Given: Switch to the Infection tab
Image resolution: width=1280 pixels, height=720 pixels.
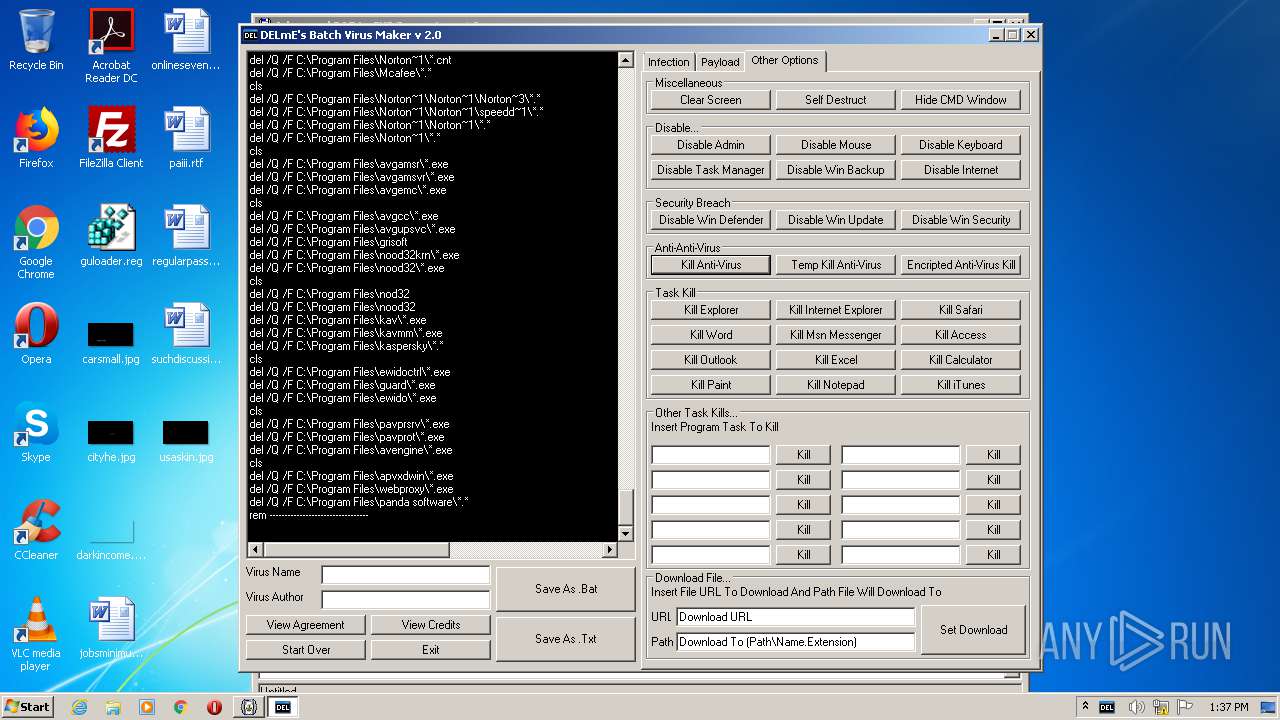Looking at the screenshot, I should [x=668, y=62].
